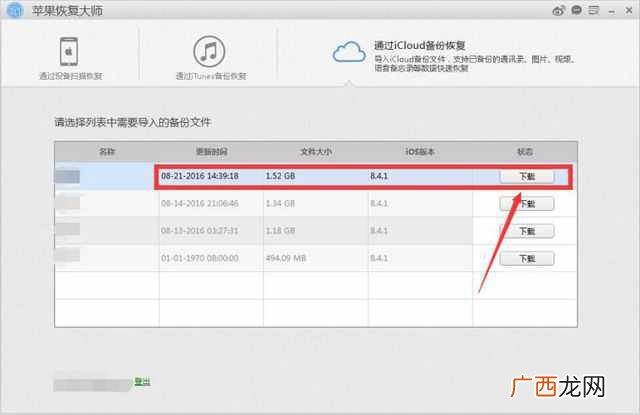Viewport: 640px width, 415px height.
Task: Click the 名称 column header
Action: point(107,152)
